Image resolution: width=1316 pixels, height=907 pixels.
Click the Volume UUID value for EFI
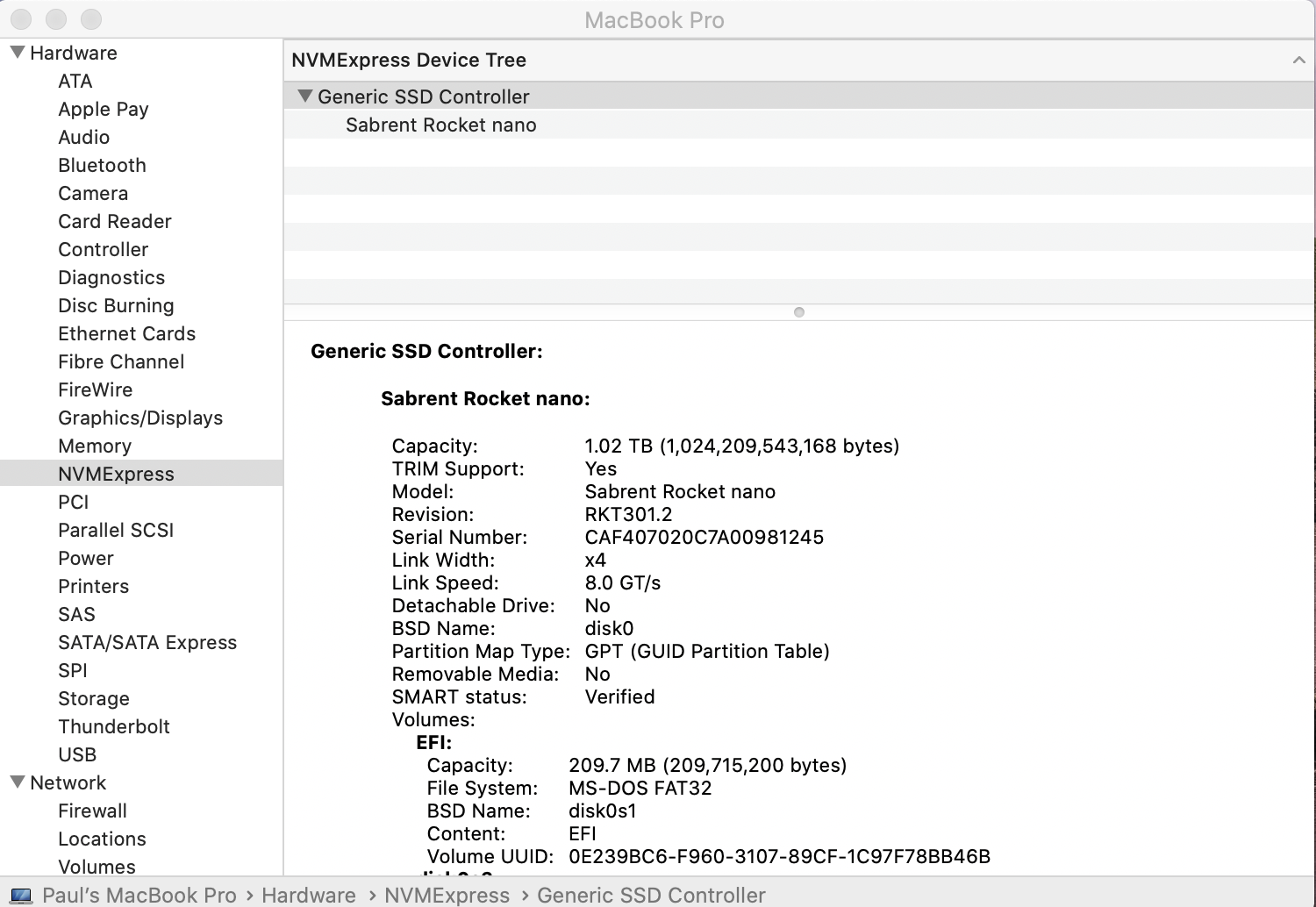click(x=779, y=856)
